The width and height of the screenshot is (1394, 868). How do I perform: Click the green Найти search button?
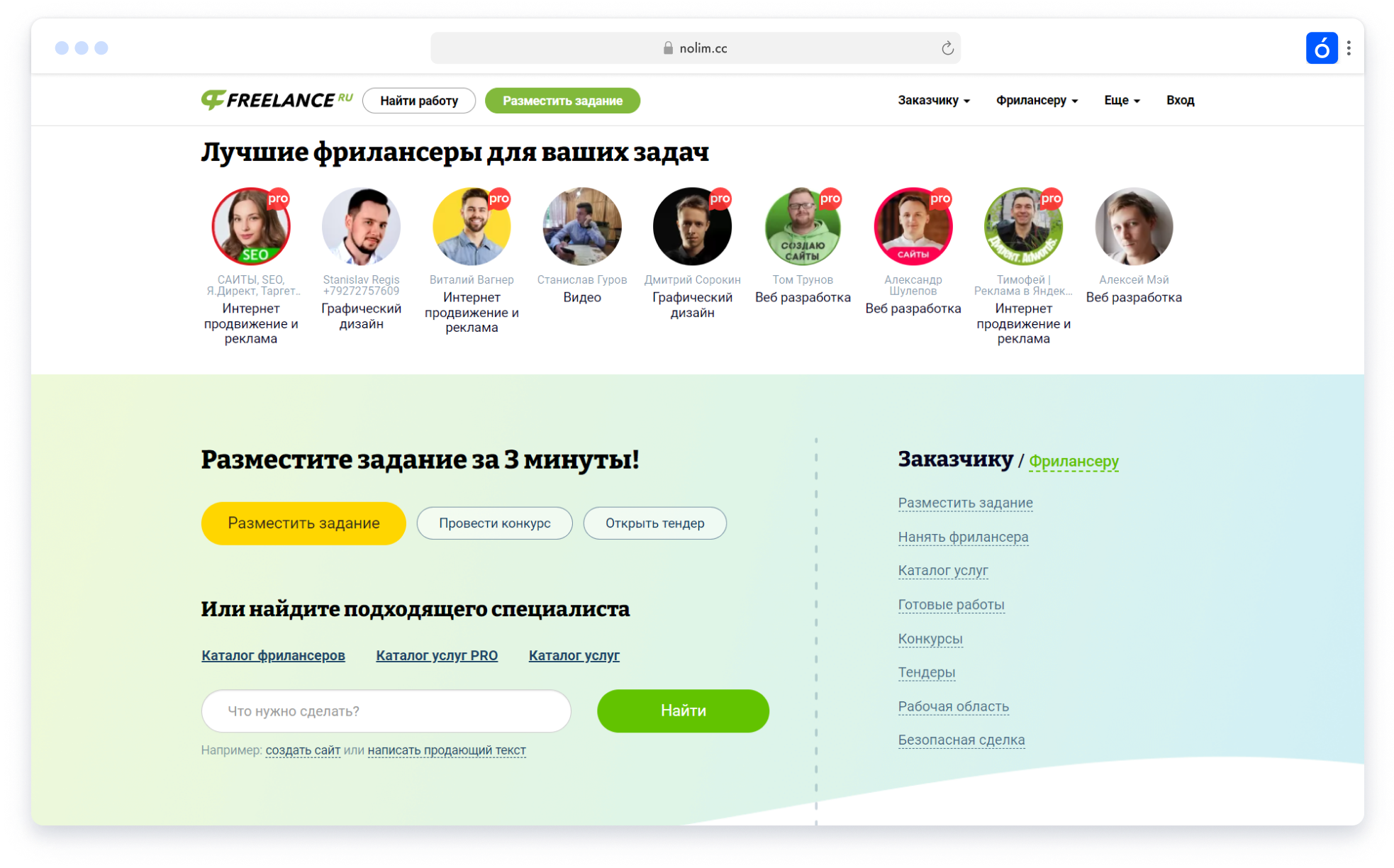683,711
